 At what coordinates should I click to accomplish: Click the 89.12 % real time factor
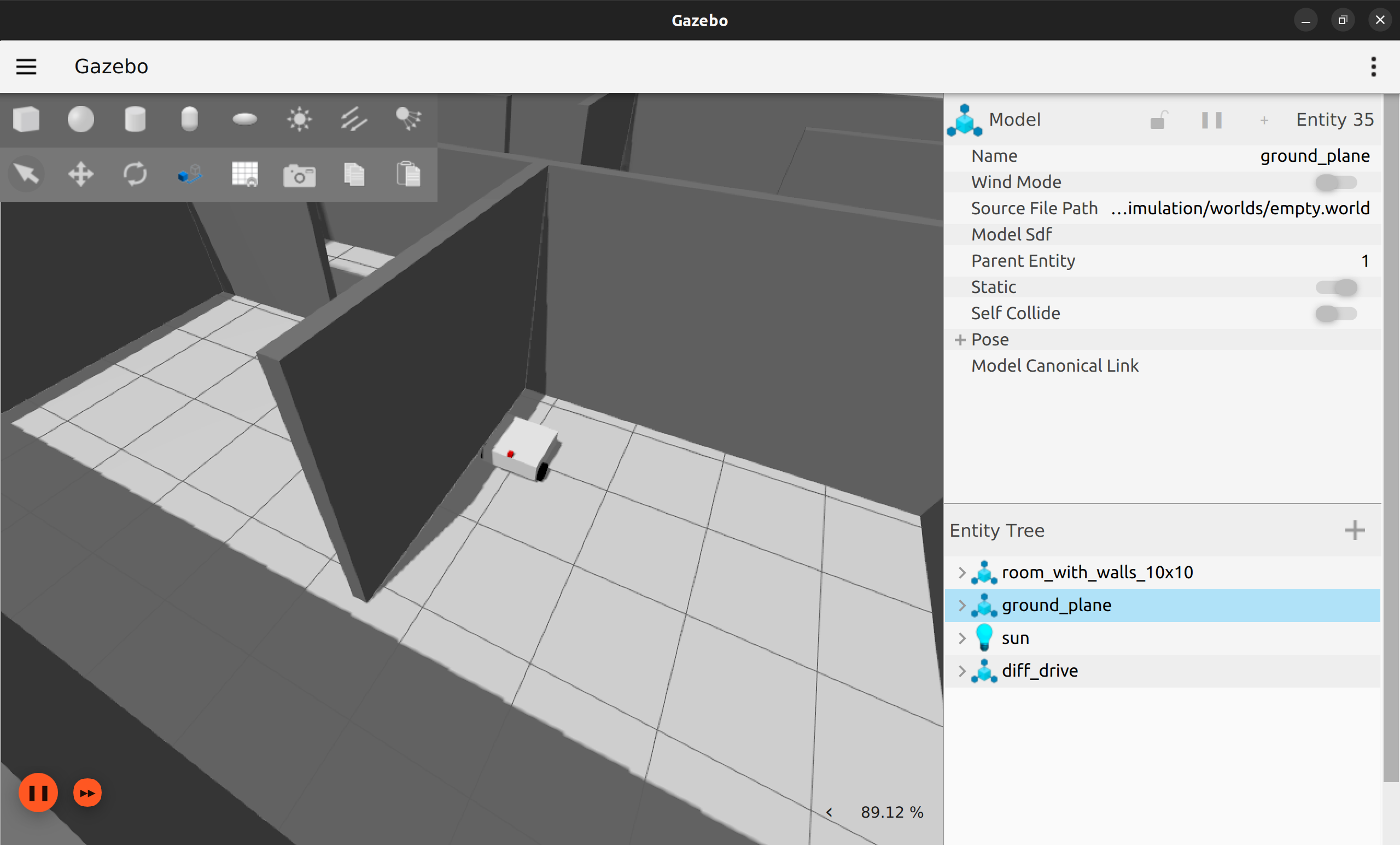tap(892, 812)
